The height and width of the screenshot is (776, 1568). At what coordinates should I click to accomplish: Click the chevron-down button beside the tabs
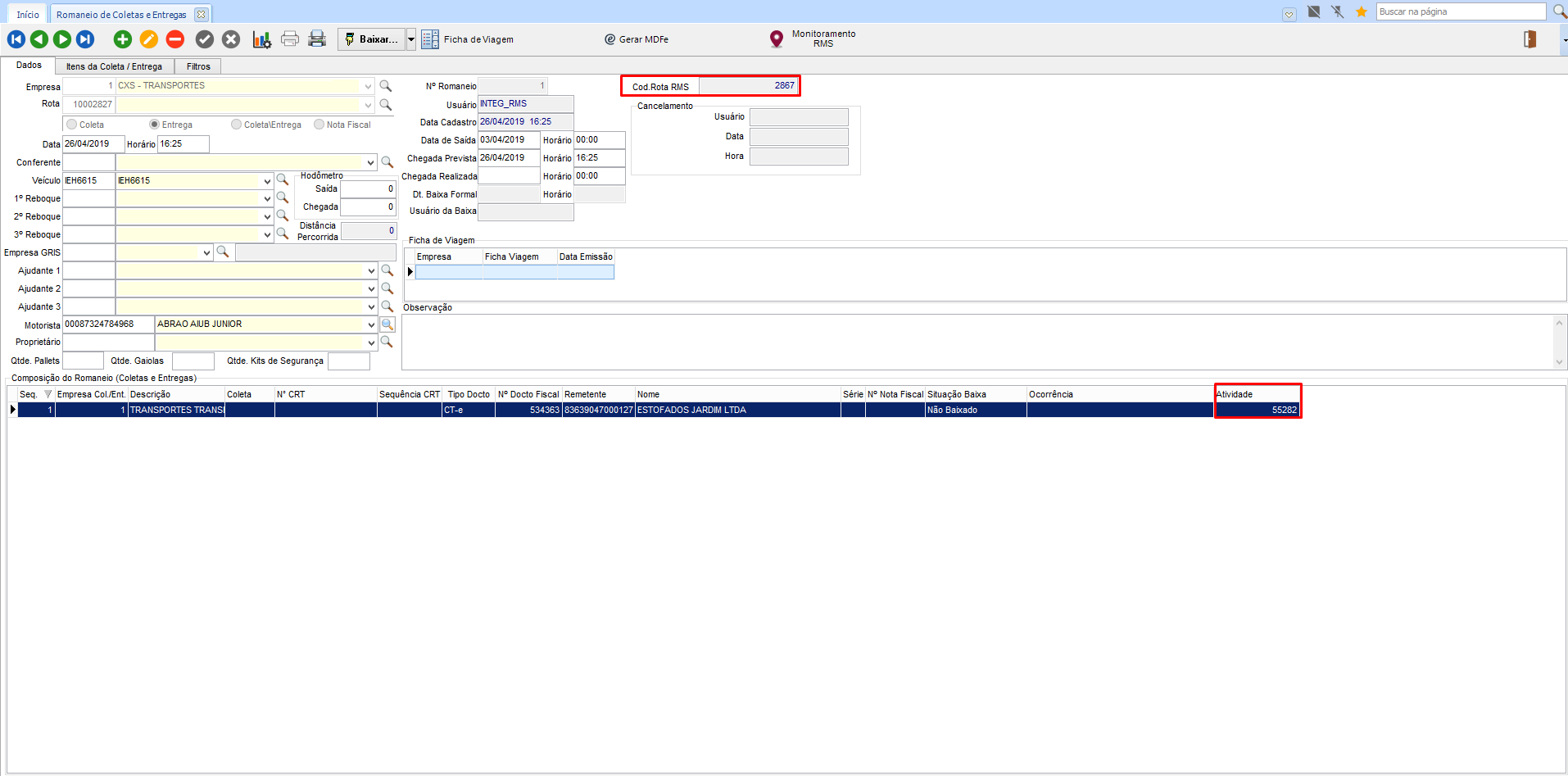(x=1289, y=14)
